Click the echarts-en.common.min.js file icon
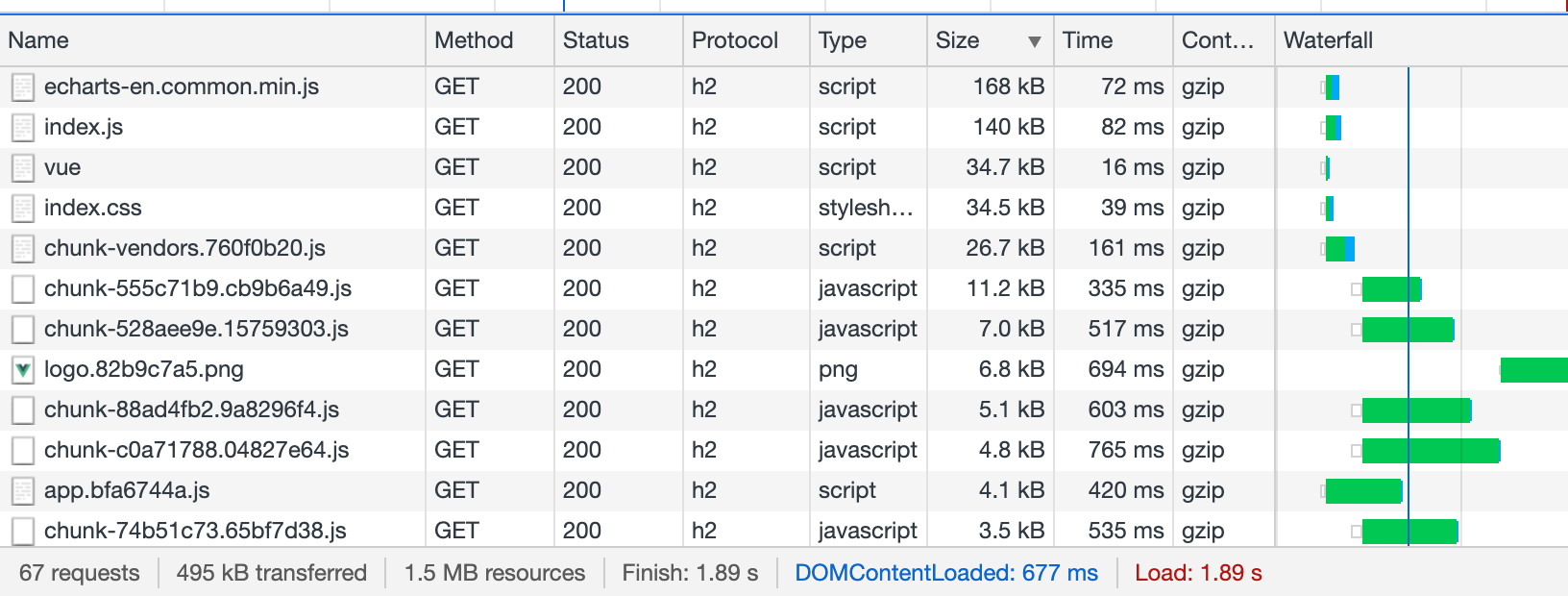The image size is (1568, 596). click(x=23, y=87)
